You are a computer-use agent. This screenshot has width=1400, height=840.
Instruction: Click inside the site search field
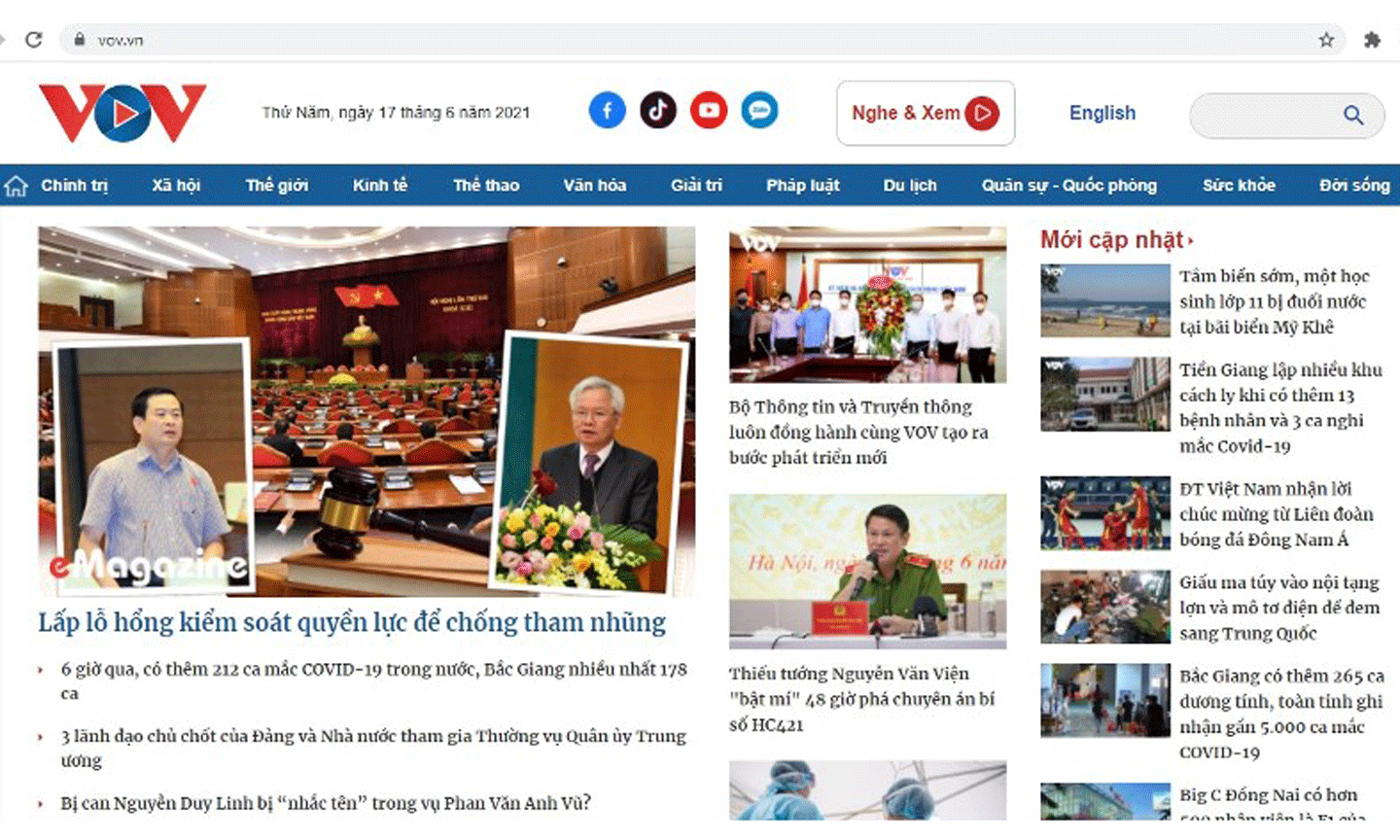coord(1266,116)
